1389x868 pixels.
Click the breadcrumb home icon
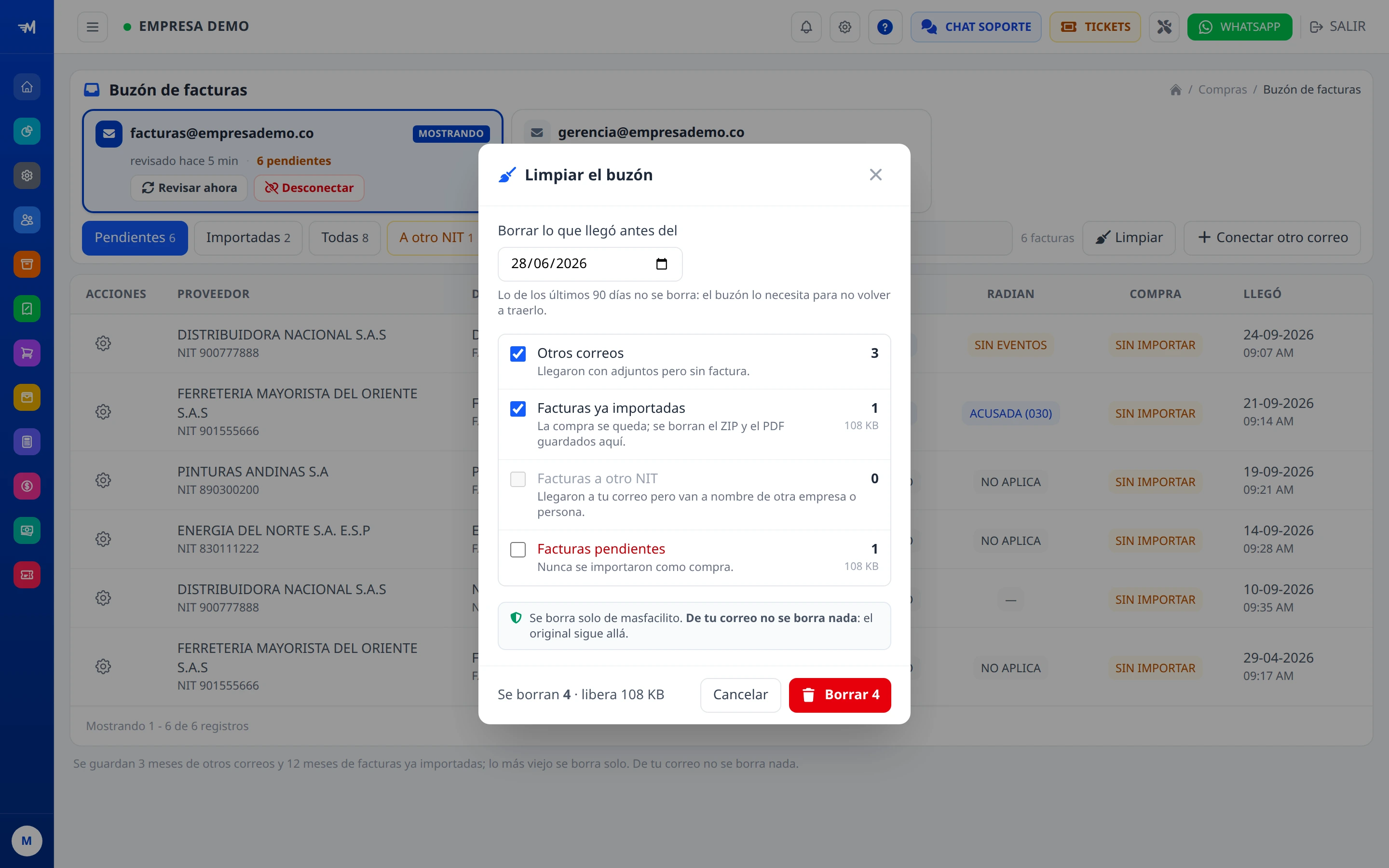click(1175, 90)
